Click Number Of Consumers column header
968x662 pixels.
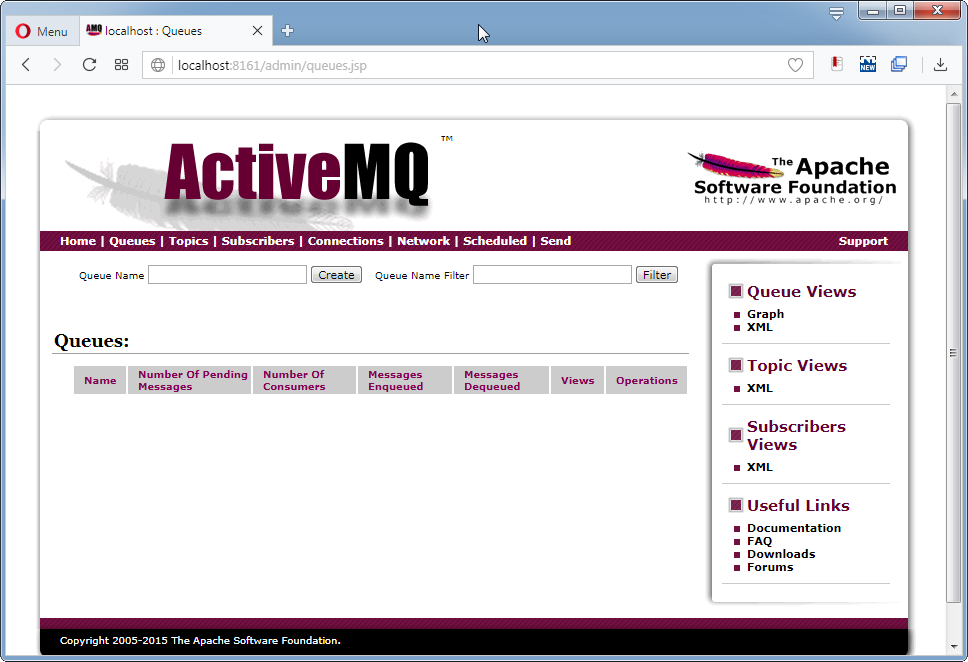point(304,380)
